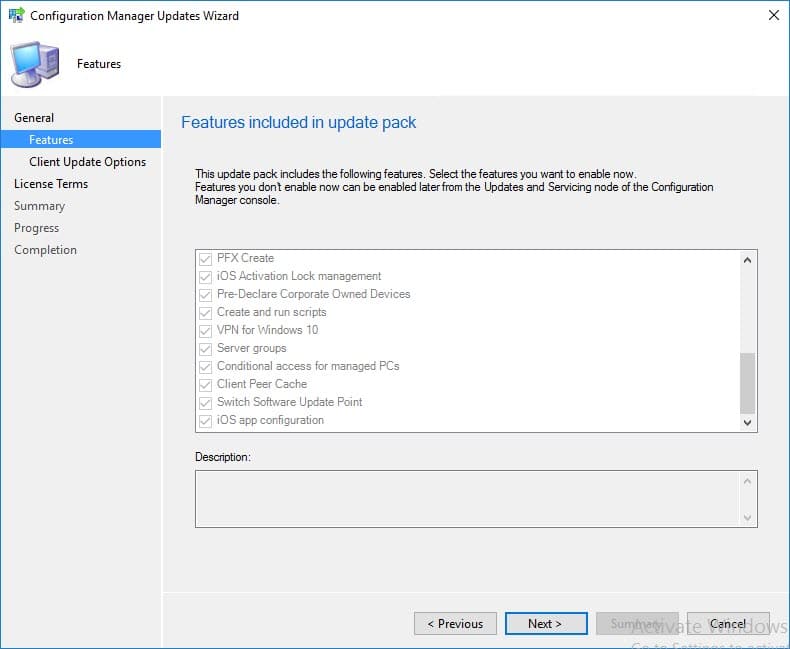This screenshot has width=790, height=649.
Task: Select the Features navigation step
Action: (51, 140)
